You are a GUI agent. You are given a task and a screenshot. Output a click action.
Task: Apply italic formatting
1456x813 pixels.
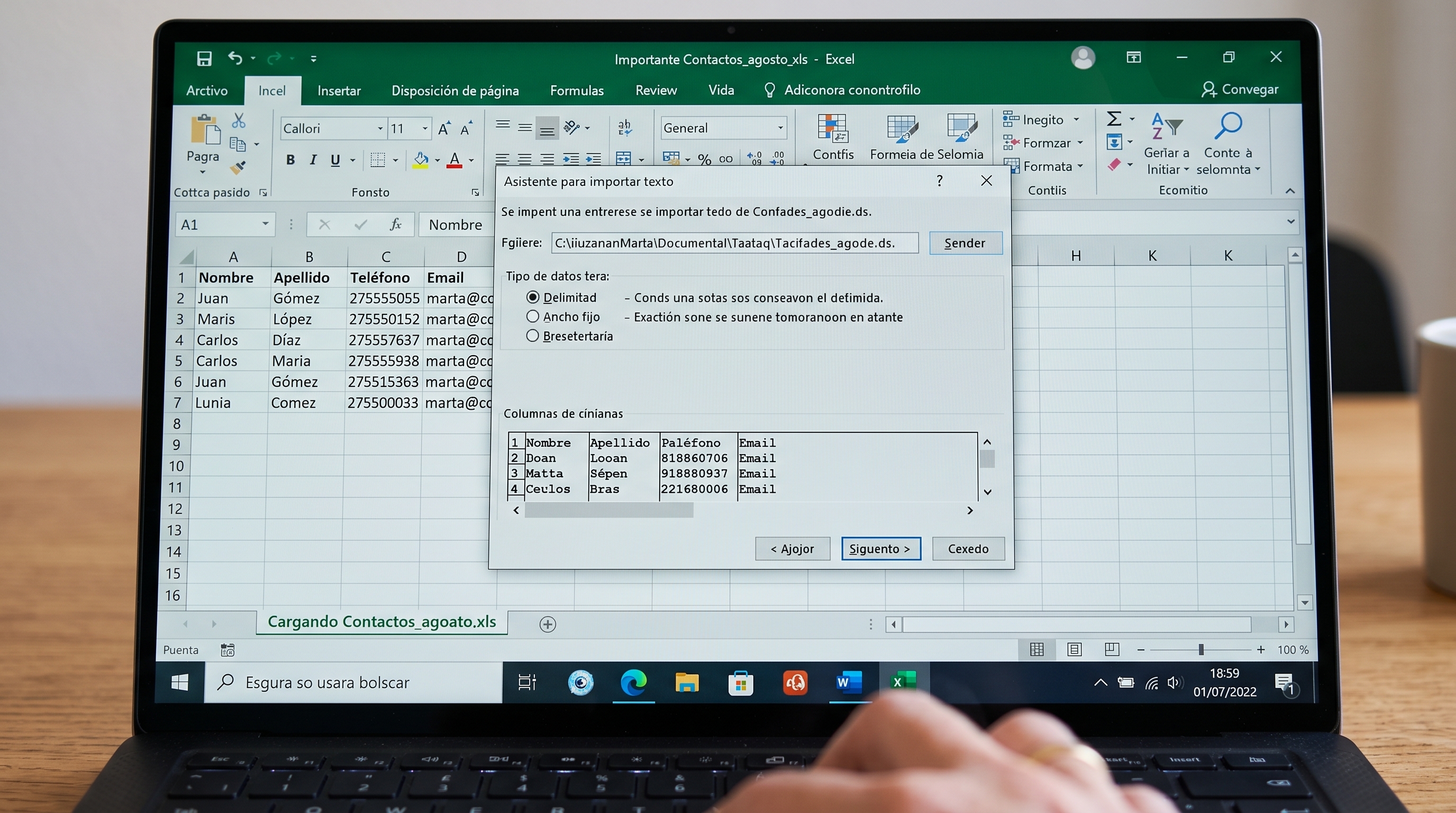[x=313, y=160]
